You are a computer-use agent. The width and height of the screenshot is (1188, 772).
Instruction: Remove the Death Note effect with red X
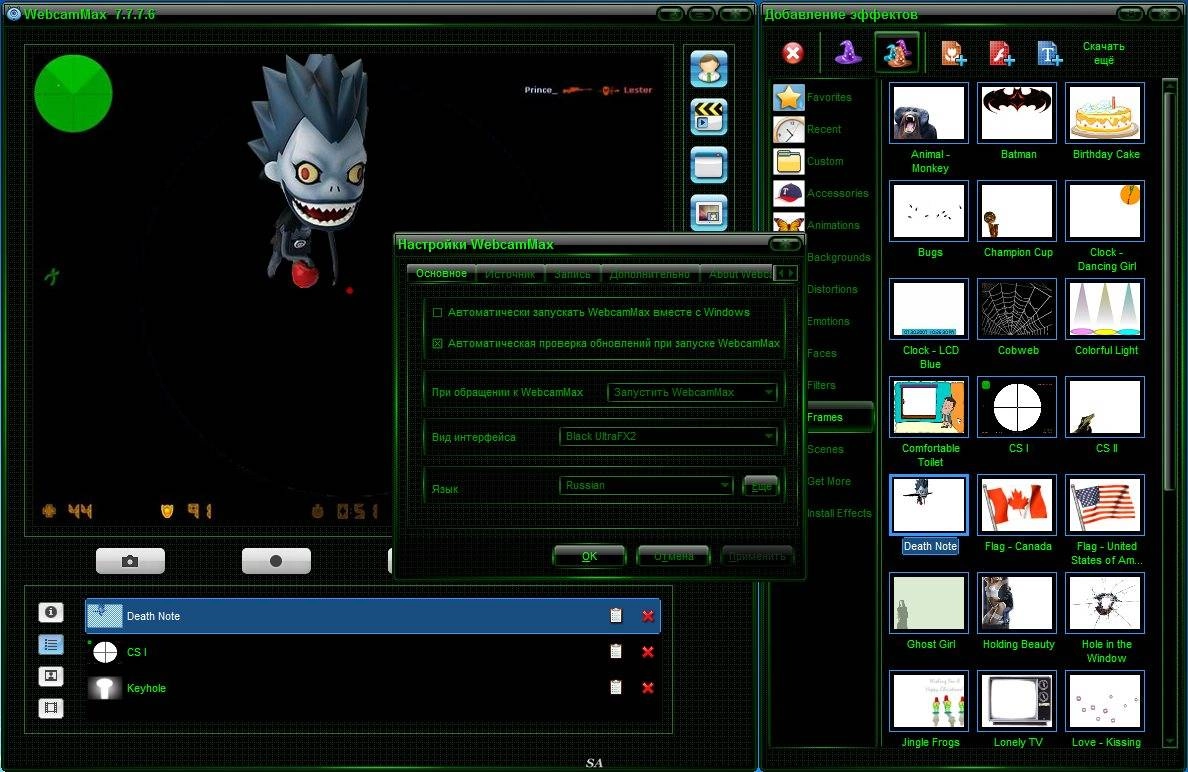point(648,616)
